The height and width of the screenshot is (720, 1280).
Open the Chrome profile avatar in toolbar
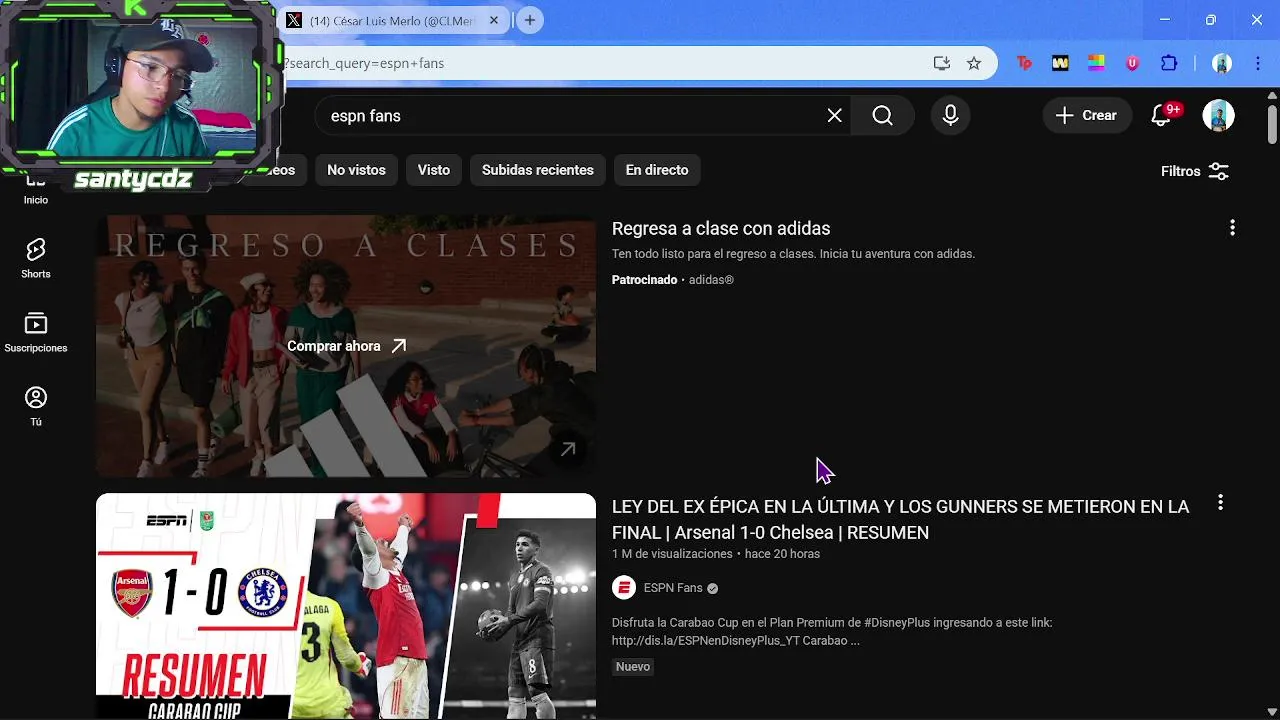(x=1222, y=63)
